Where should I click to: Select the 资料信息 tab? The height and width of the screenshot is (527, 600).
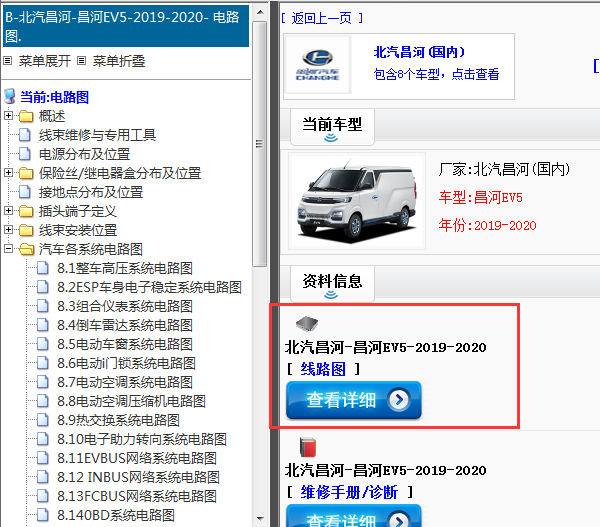click(x=332, y=283)
